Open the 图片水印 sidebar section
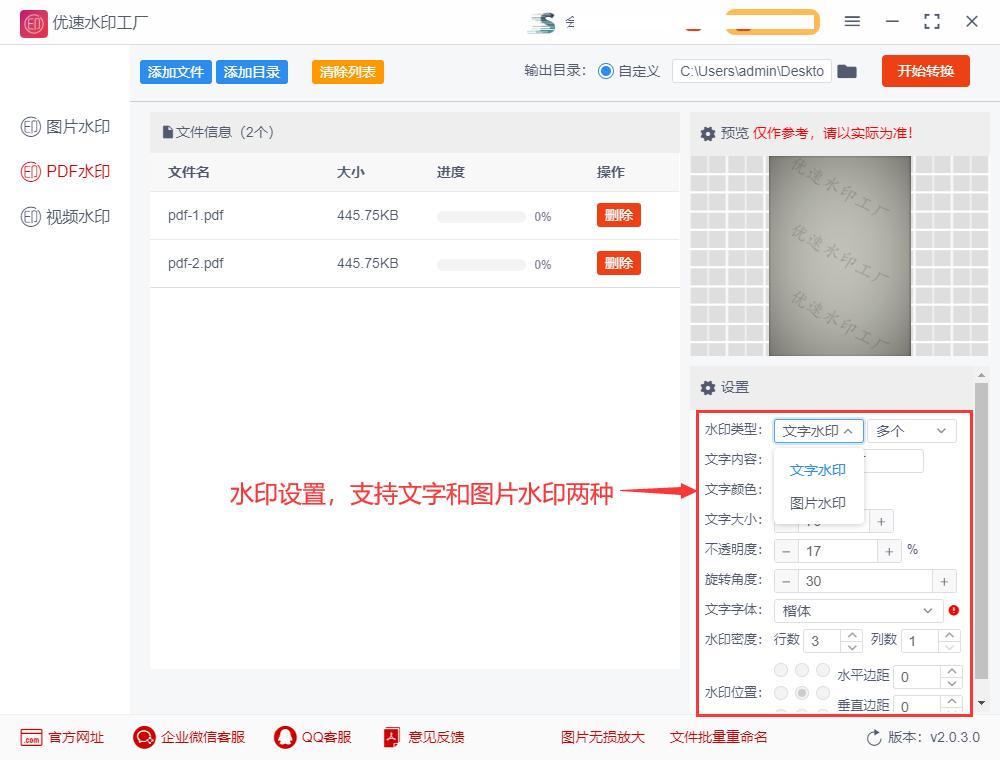 click(63, 126)
